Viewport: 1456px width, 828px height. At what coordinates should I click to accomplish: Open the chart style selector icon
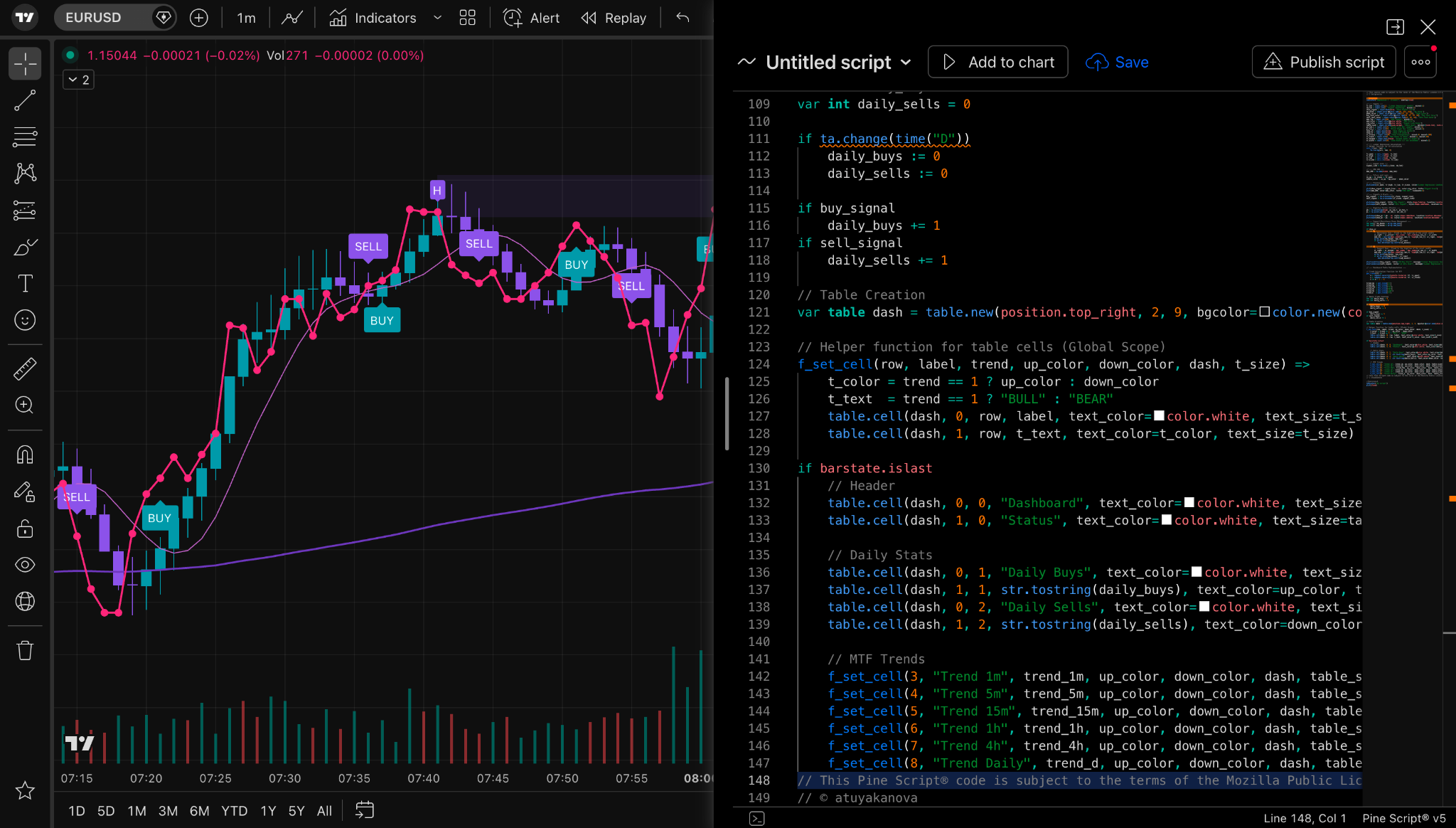[292, 18]
